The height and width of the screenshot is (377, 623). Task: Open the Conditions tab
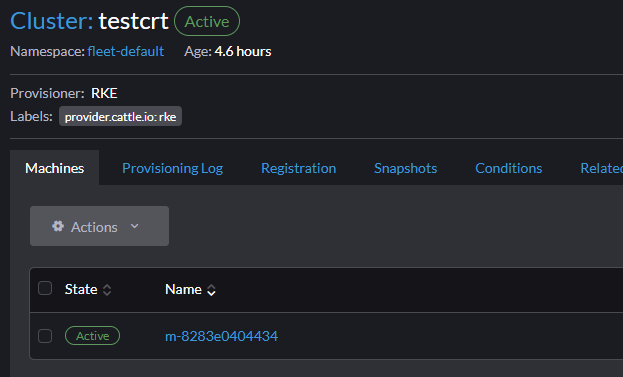[x=509, y=168]
